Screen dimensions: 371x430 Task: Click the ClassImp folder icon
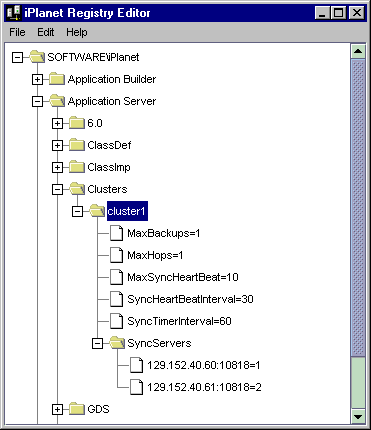pos(77,167)
